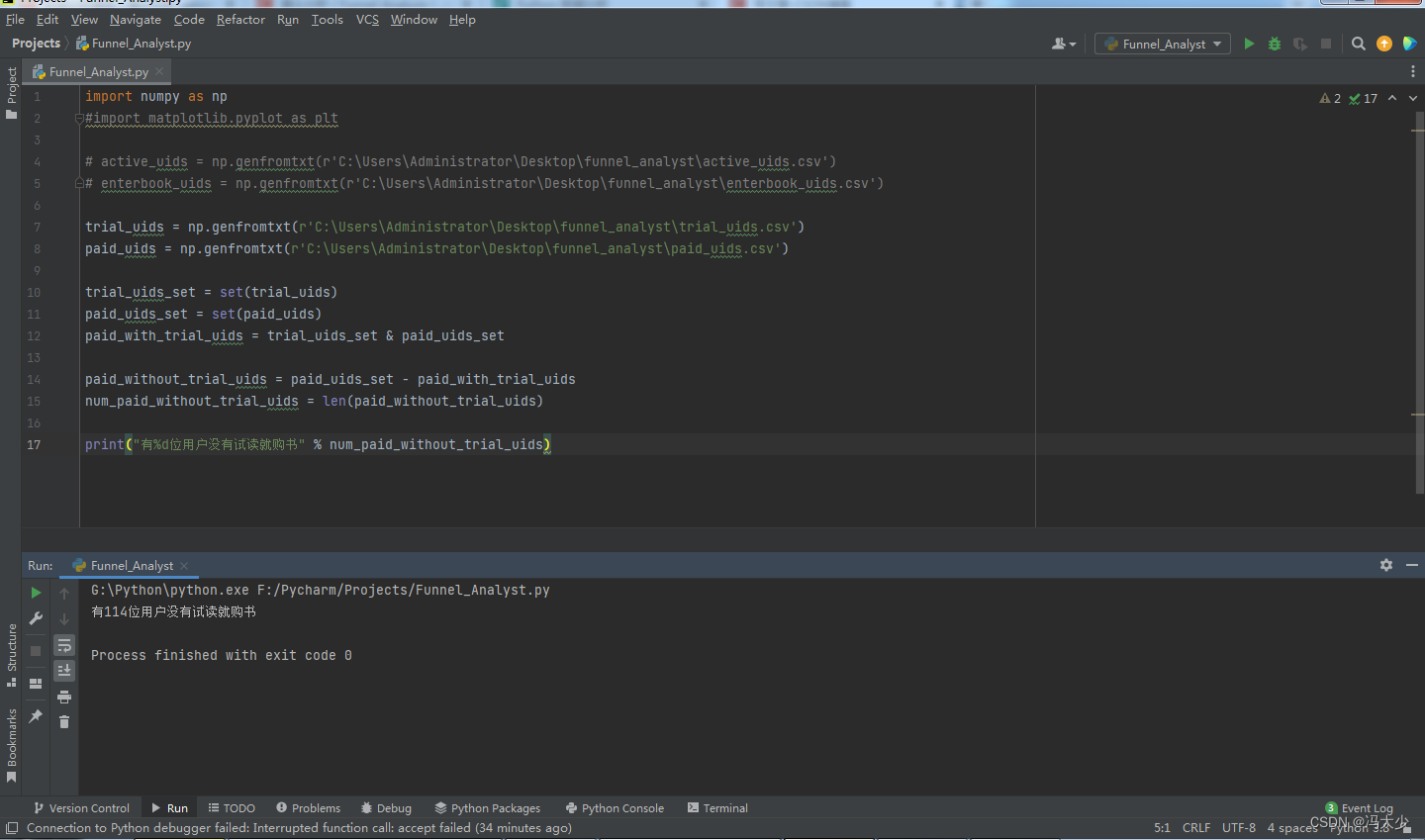This screenshot has height=840, width=1425.
Task: Open the Event Log tool window
Action: [1359, 808]
